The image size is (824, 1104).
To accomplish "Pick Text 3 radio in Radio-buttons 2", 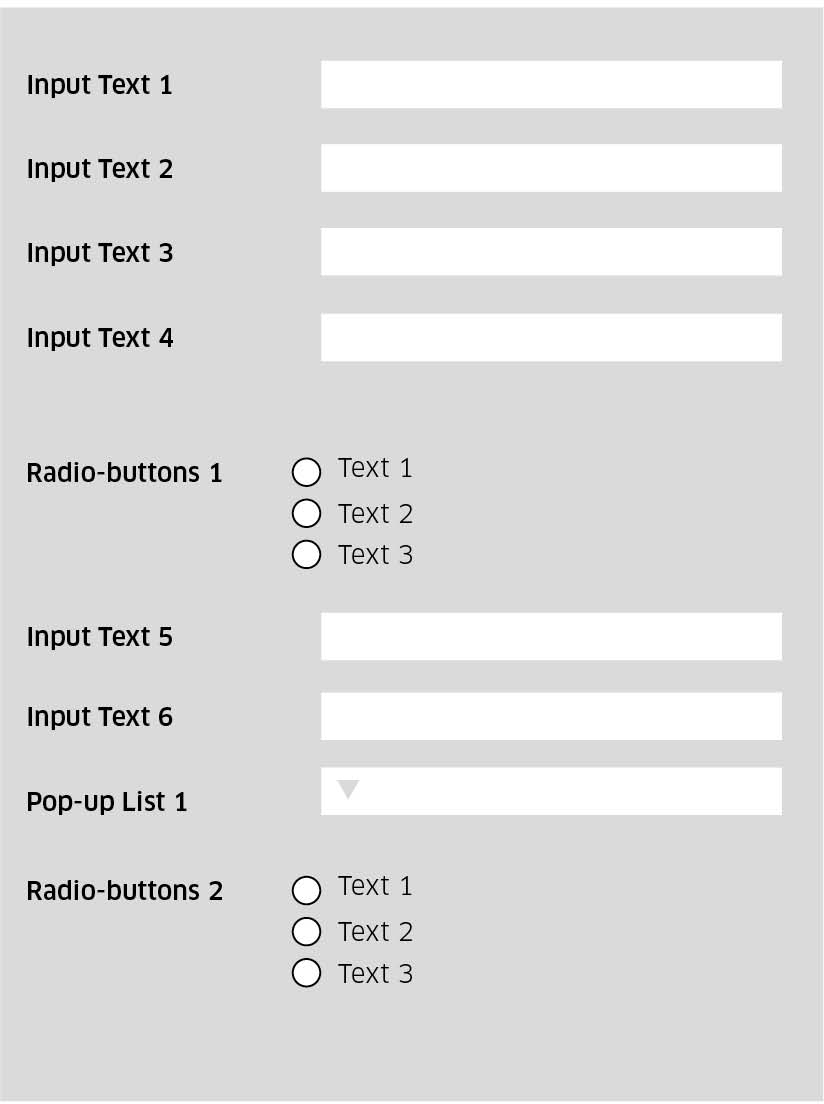I will click(306, 972).
